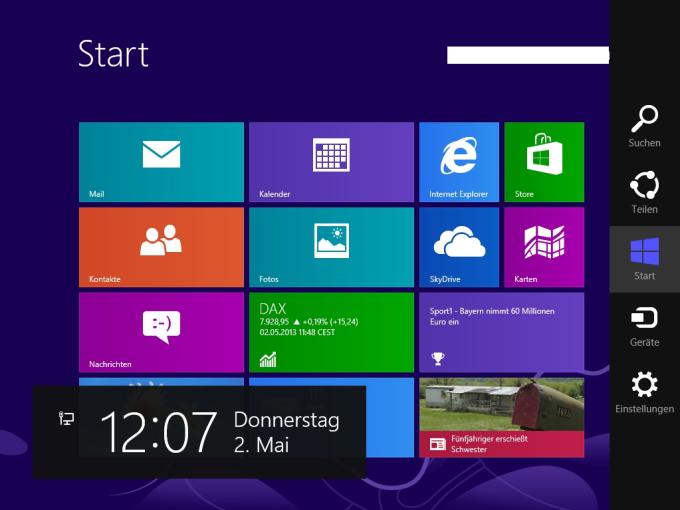
Task: Click the newspaper icon on news tile
Action: (x=438, y=444)
